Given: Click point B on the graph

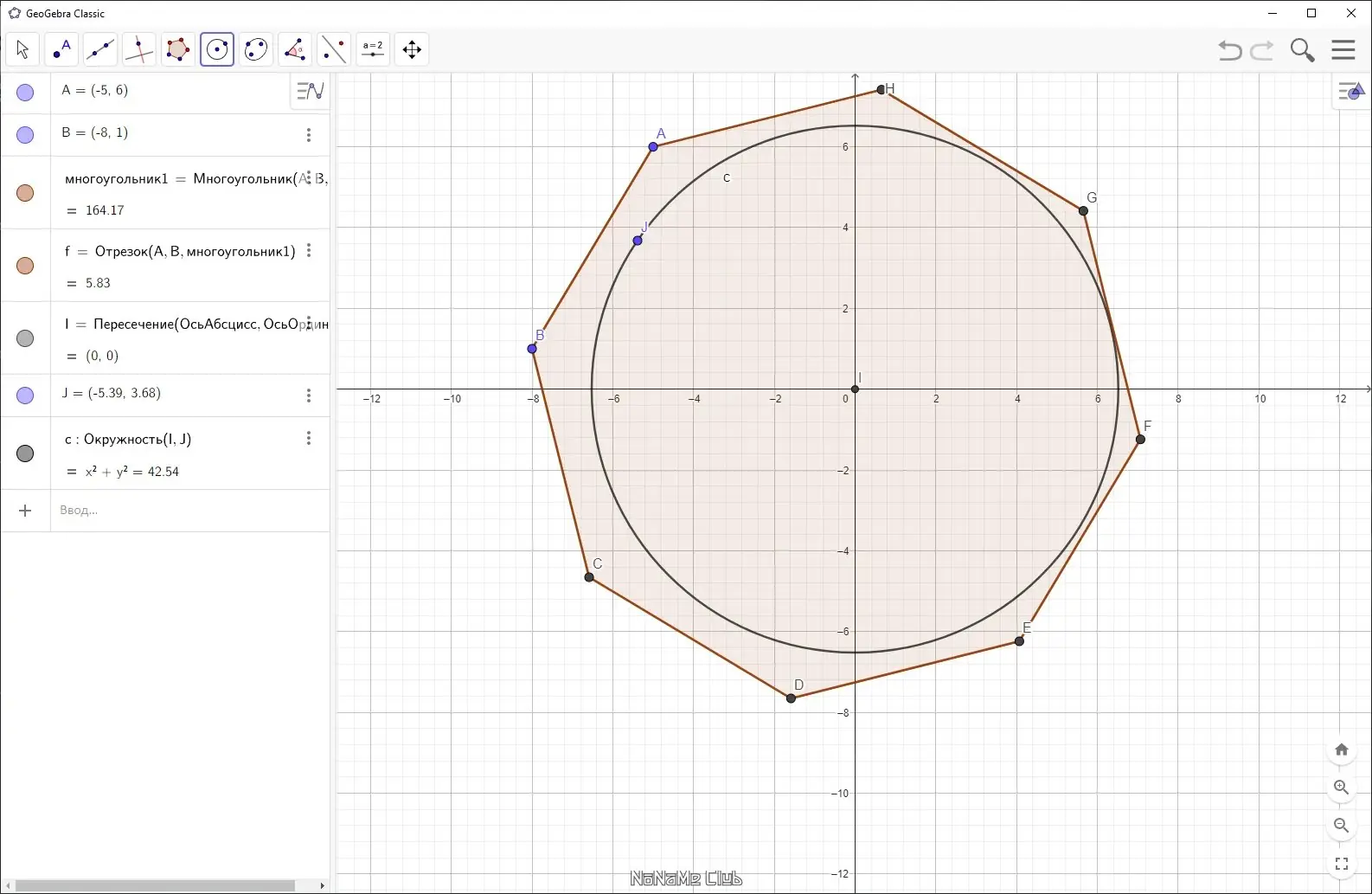Looking at the screenshot, I should pyautogui.click(x=532, y=349).
